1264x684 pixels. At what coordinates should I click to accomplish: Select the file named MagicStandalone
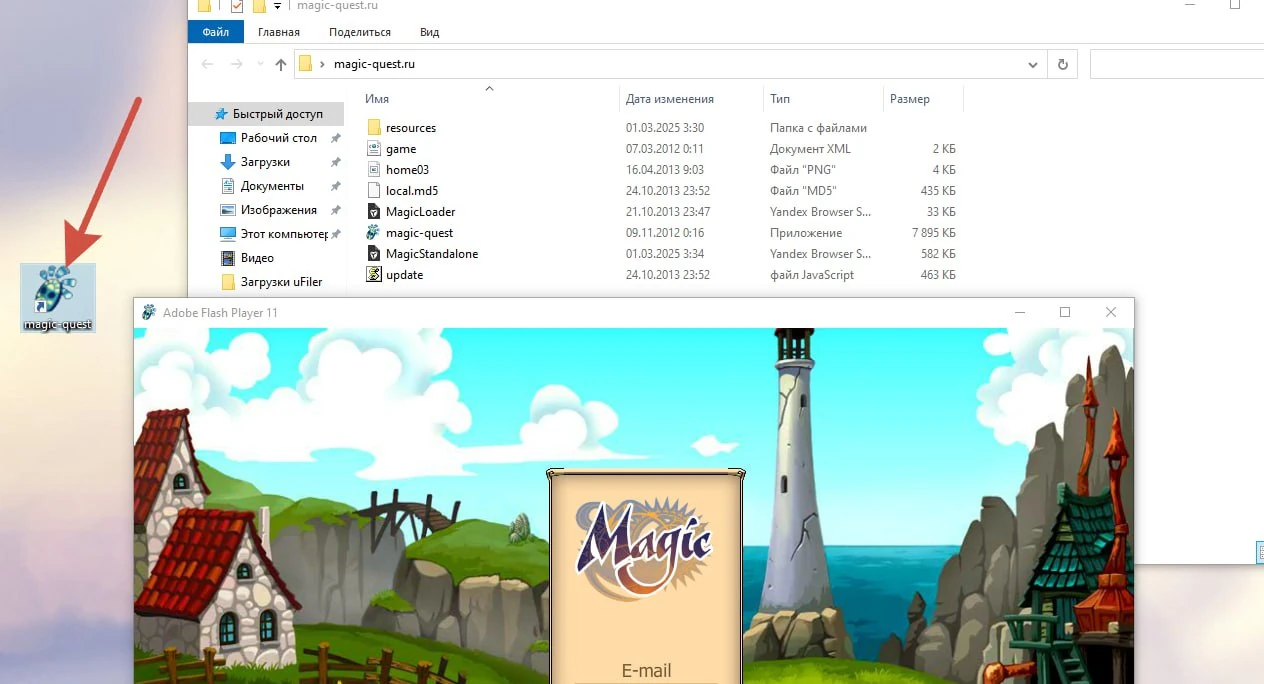click(x=432, y=254)
